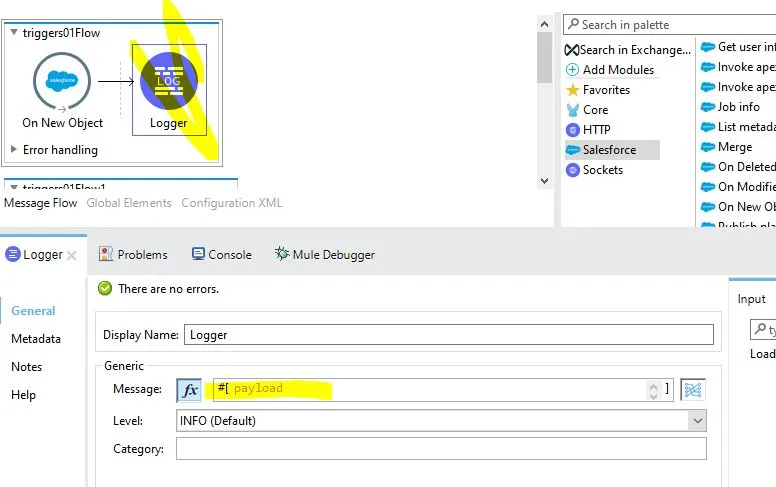Click the Message field scroll stepper
The image size is (776, 487).
[653, 390]
